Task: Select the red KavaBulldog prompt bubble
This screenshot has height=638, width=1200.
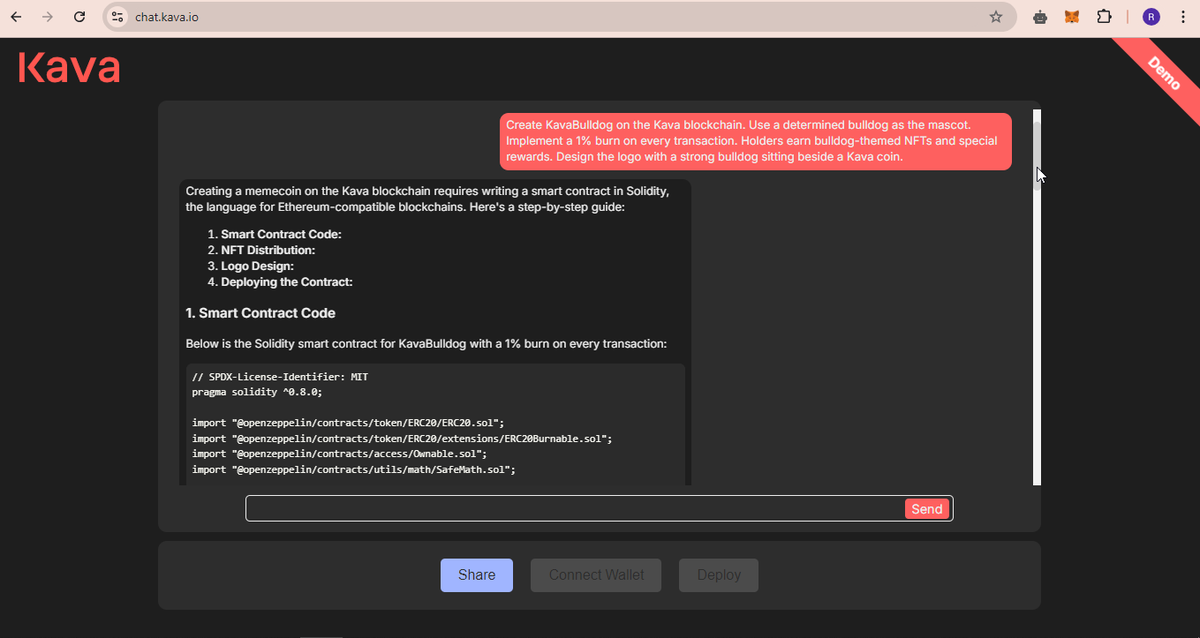Action: pos(754,141)
